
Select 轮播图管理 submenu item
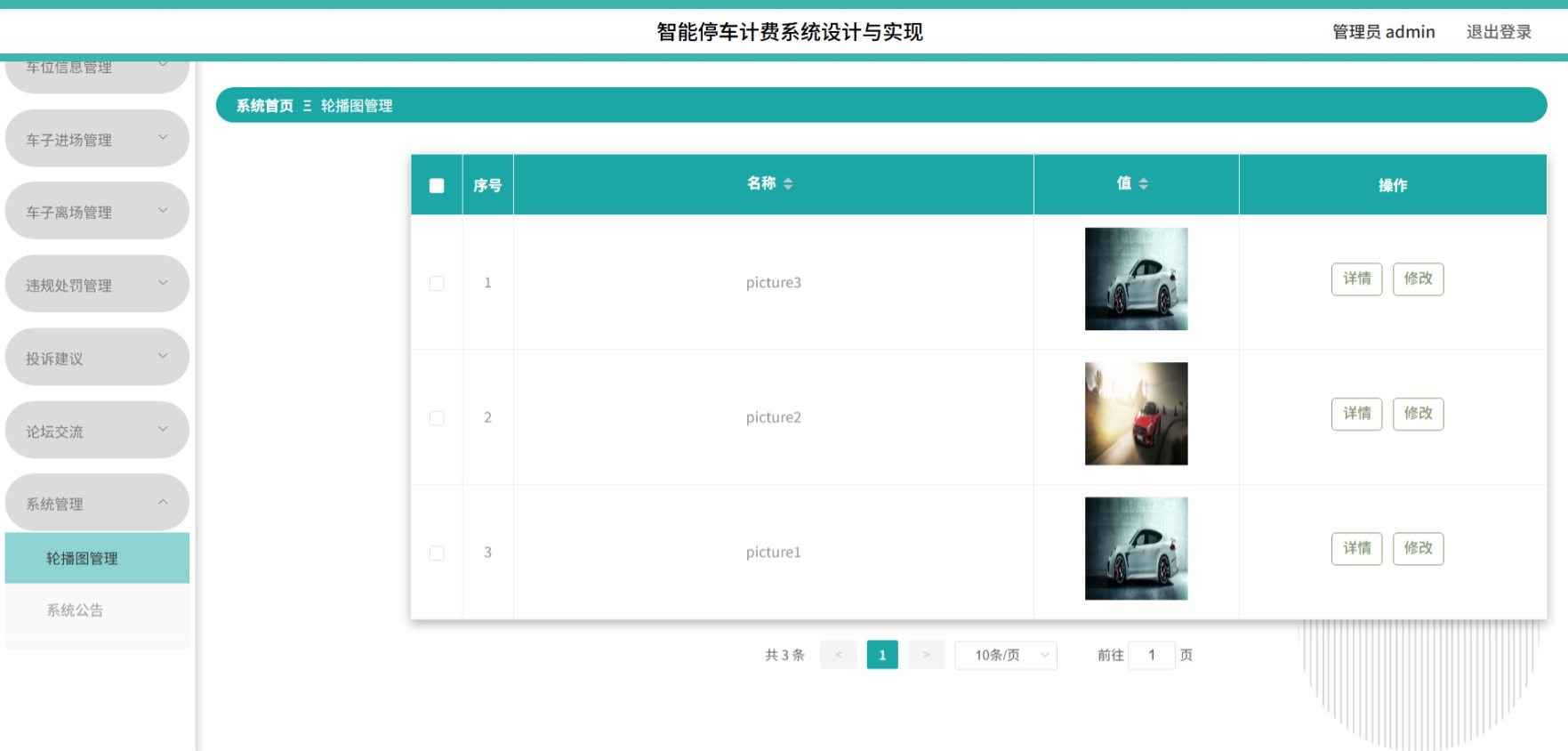[97, 558]
